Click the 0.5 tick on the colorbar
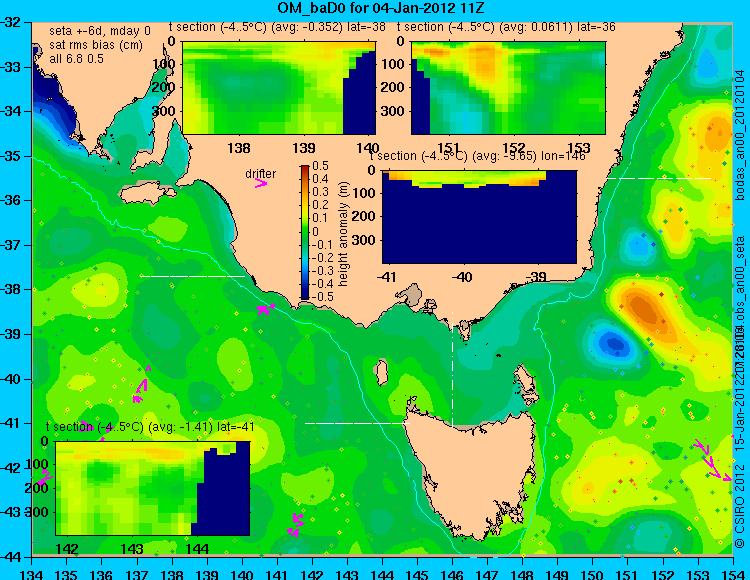This screenshot has width=750, height=580. coord(320,166)
